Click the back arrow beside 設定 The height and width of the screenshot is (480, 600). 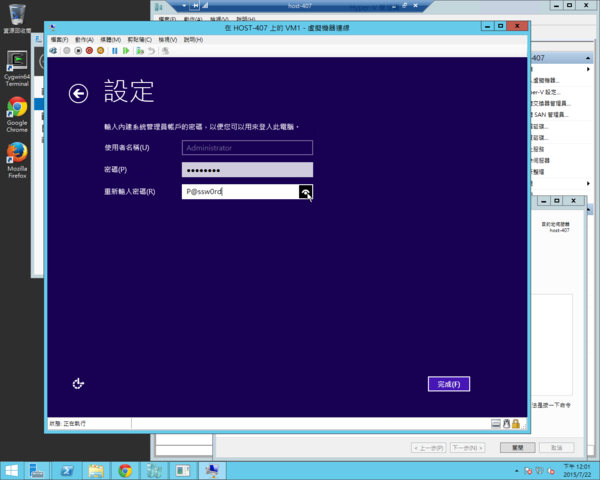tap(78, 93)
